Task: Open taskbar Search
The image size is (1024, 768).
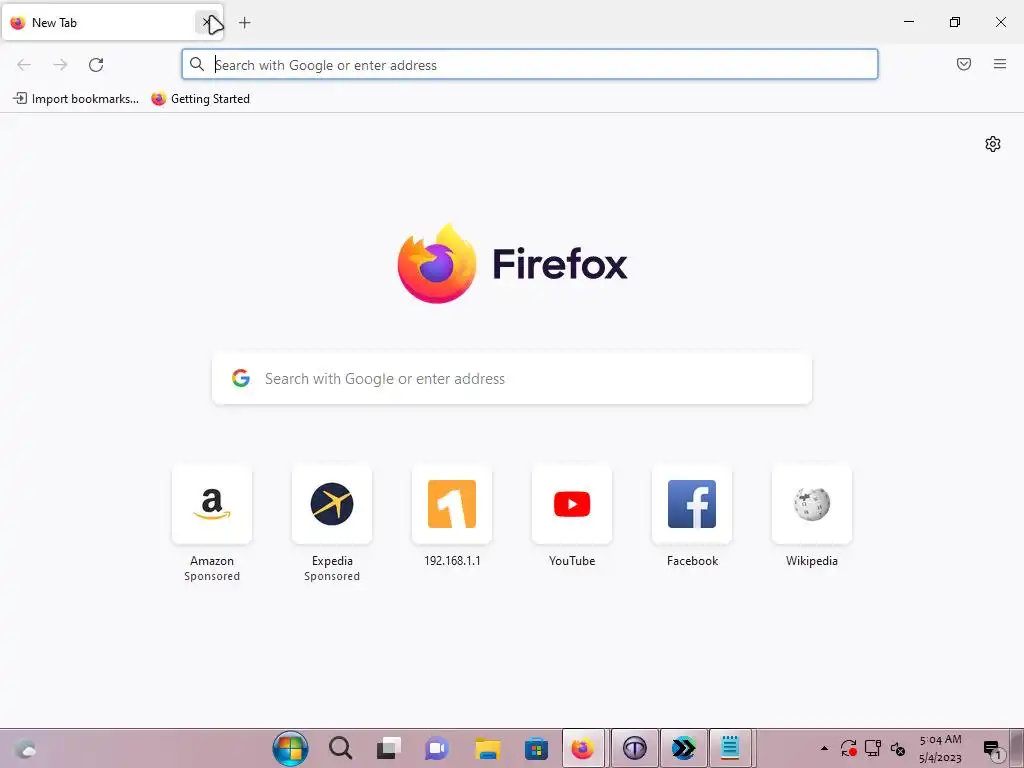Action: (340, 748)
